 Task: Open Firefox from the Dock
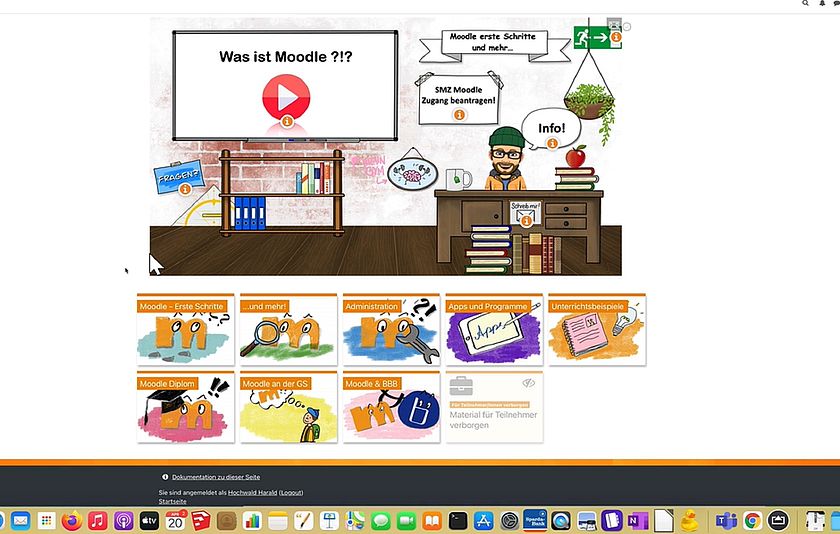pyautogui.click(x=71, y=521)
